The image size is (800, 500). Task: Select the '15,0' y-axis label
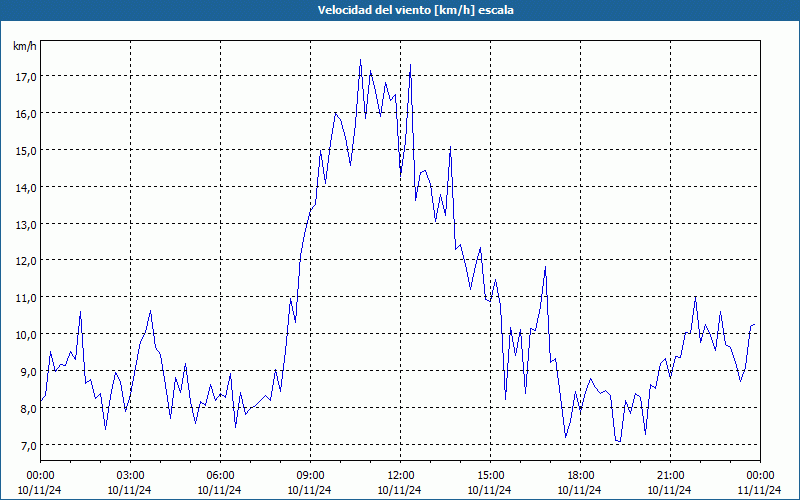26,151
